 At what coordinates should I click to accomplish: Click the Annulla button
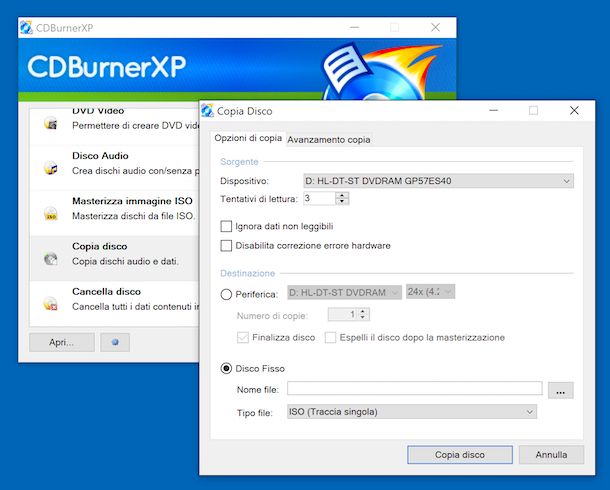[x=551, y=455]
